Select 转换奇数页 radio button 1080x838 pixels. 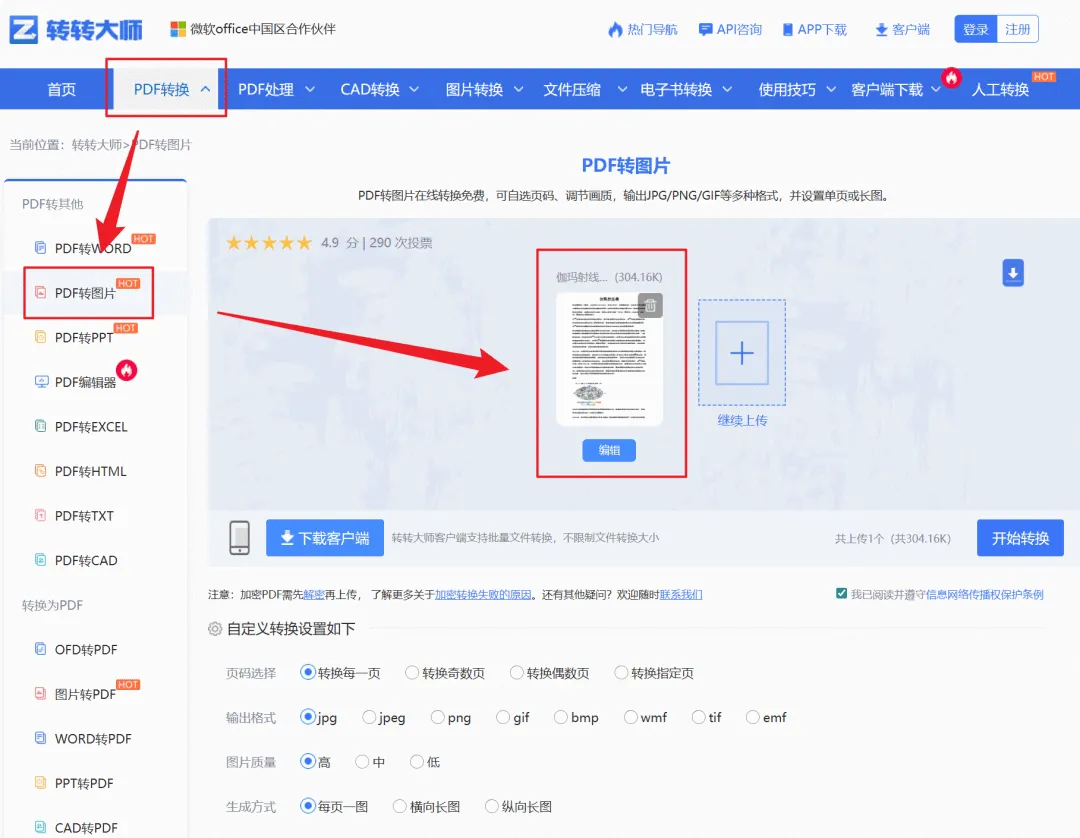coord(412,672)
